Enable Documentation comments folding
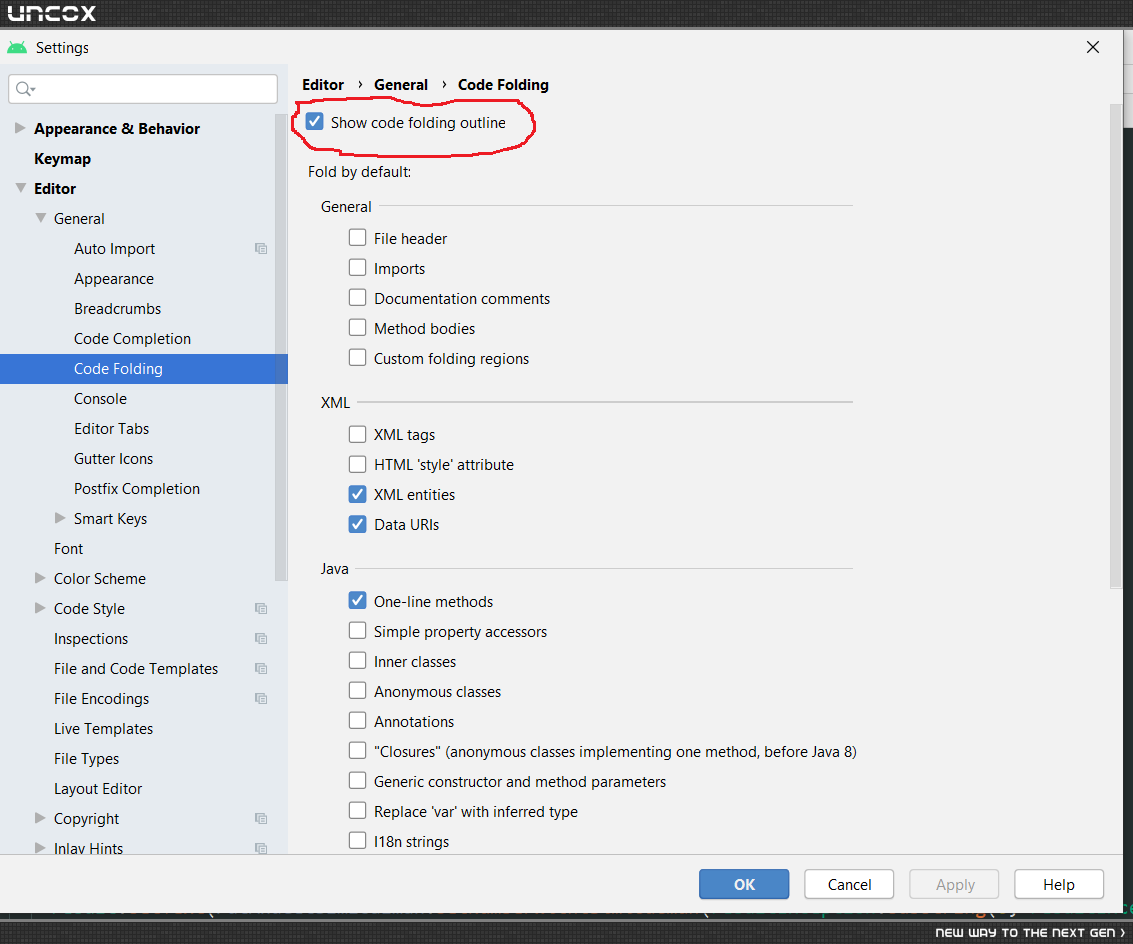Image resolution: width=1133 pixels, height=944 pixels. tap(357, 298)
